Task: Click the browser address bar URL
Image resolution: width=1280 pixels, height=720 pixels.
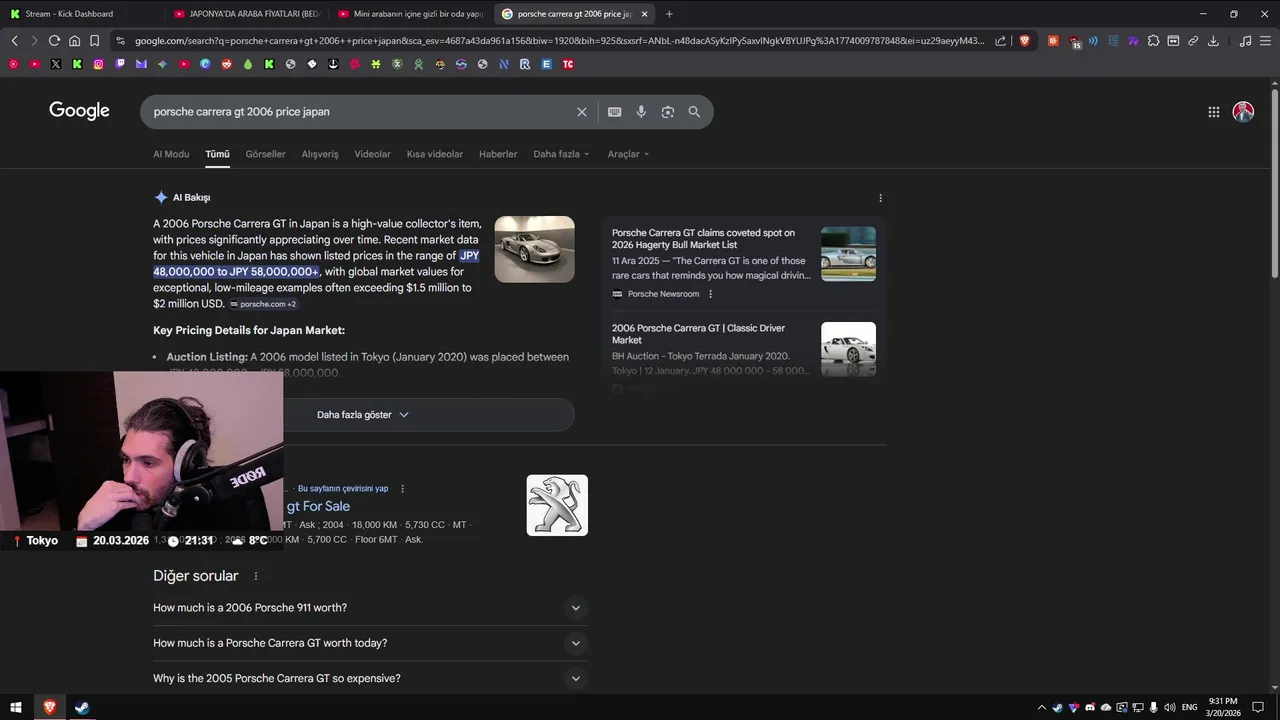Action: coord(560,41)
